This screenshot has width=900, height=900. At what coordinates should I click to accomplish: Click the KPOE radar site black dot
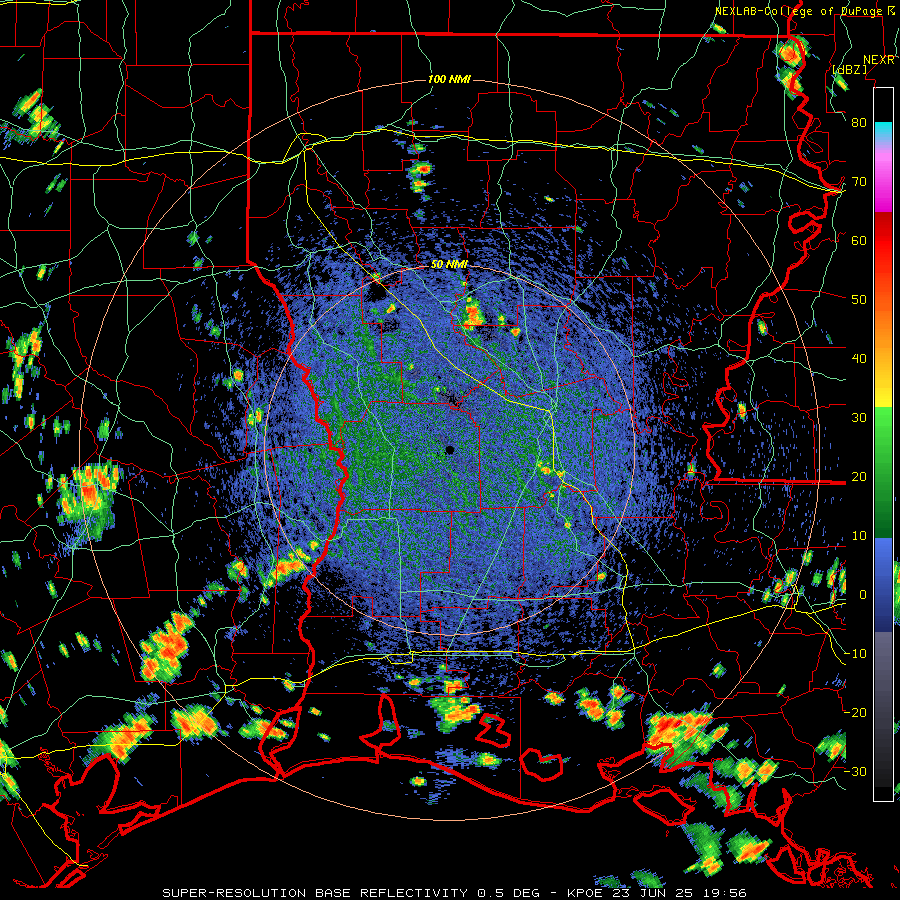pyautogui.click(x=450, y=450)
